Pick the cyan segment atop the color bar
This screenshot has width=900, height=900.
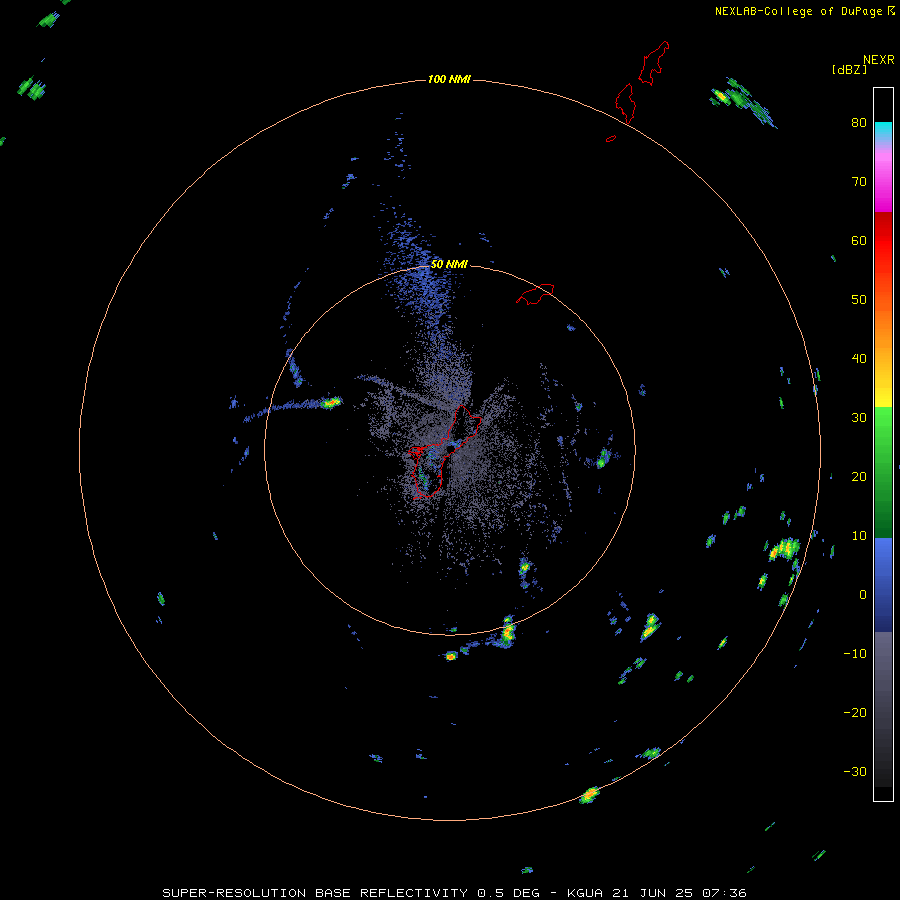tap(883, 131)
